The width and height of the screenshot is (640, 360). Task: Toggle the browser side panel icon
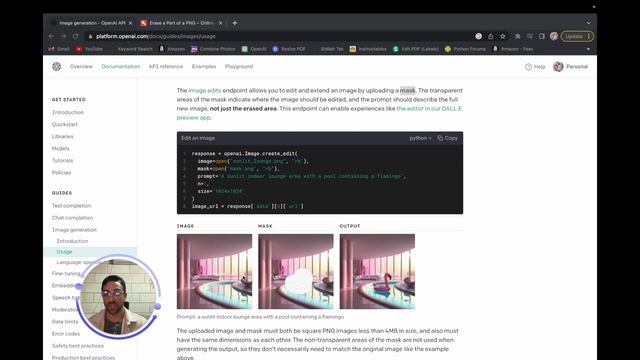[x=542, y=36]
